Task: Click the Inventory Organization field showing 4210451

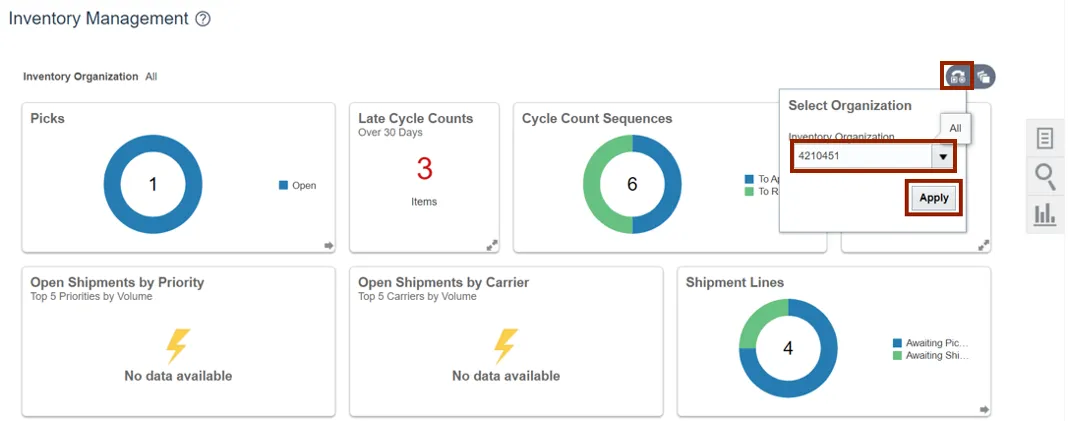Action: click(861, 156)
